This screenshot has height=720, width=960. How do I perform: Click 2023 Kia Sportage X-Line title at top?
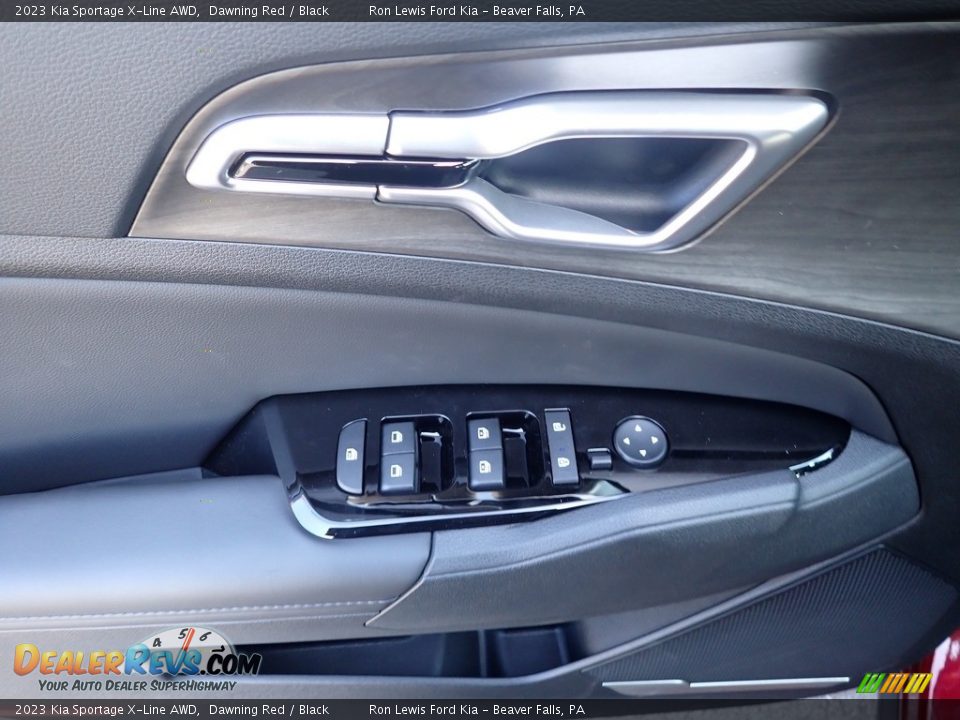pos(106,11)
